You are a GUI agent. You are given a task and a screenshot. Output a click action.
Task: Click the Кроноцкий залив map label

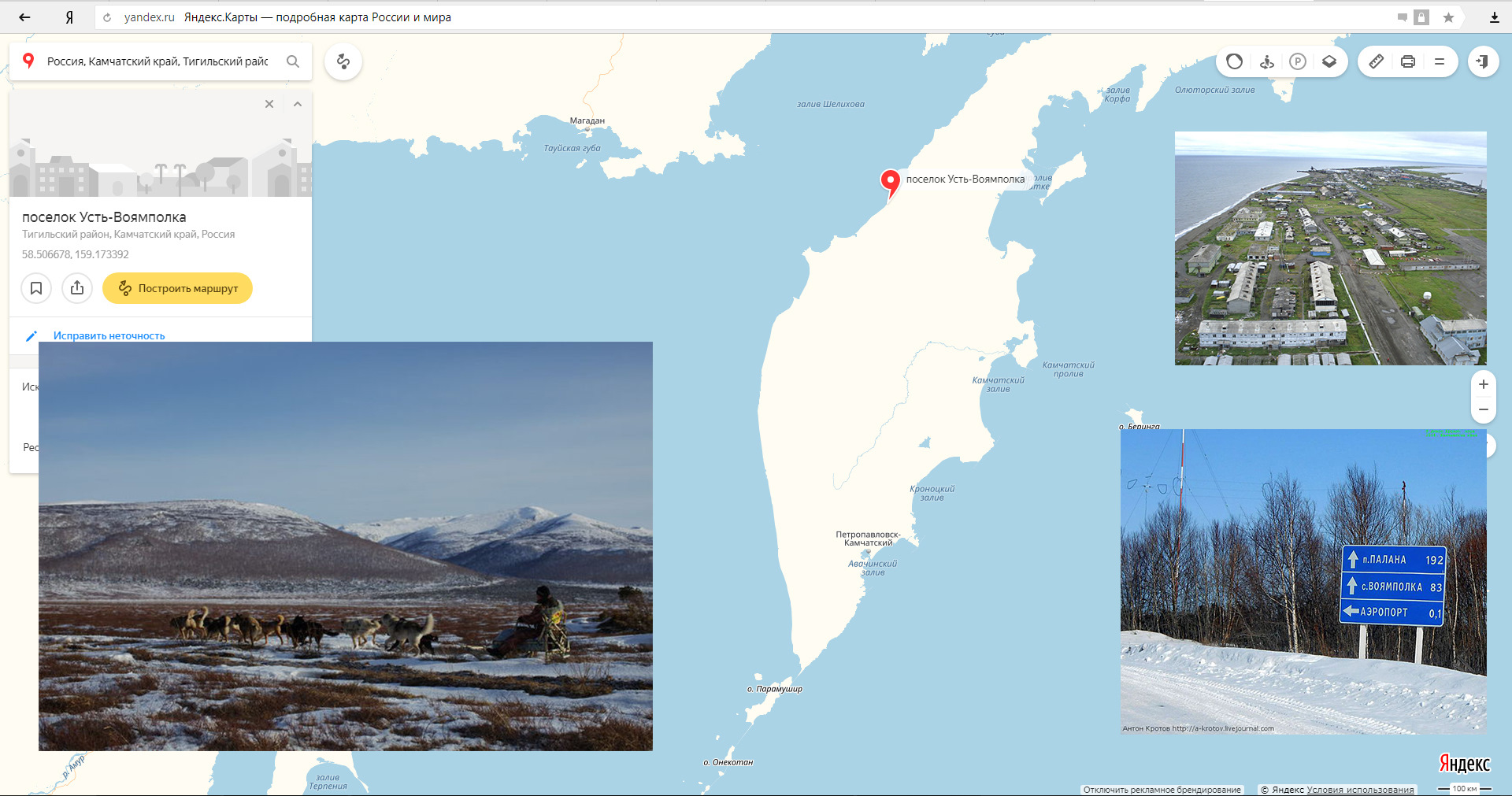(932, 493)
